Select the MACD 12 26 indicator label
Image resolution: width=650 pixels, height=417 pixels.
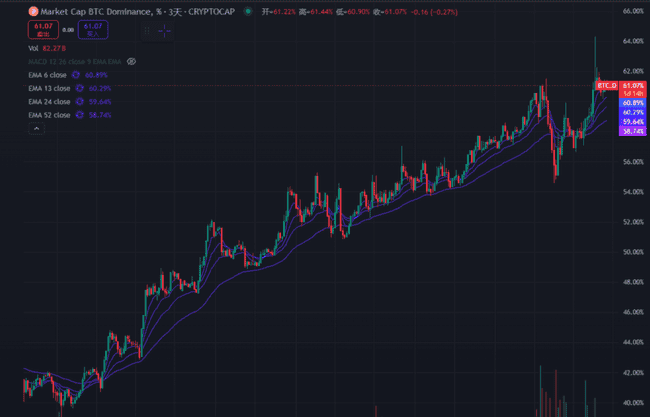click(x=75, y=61)
